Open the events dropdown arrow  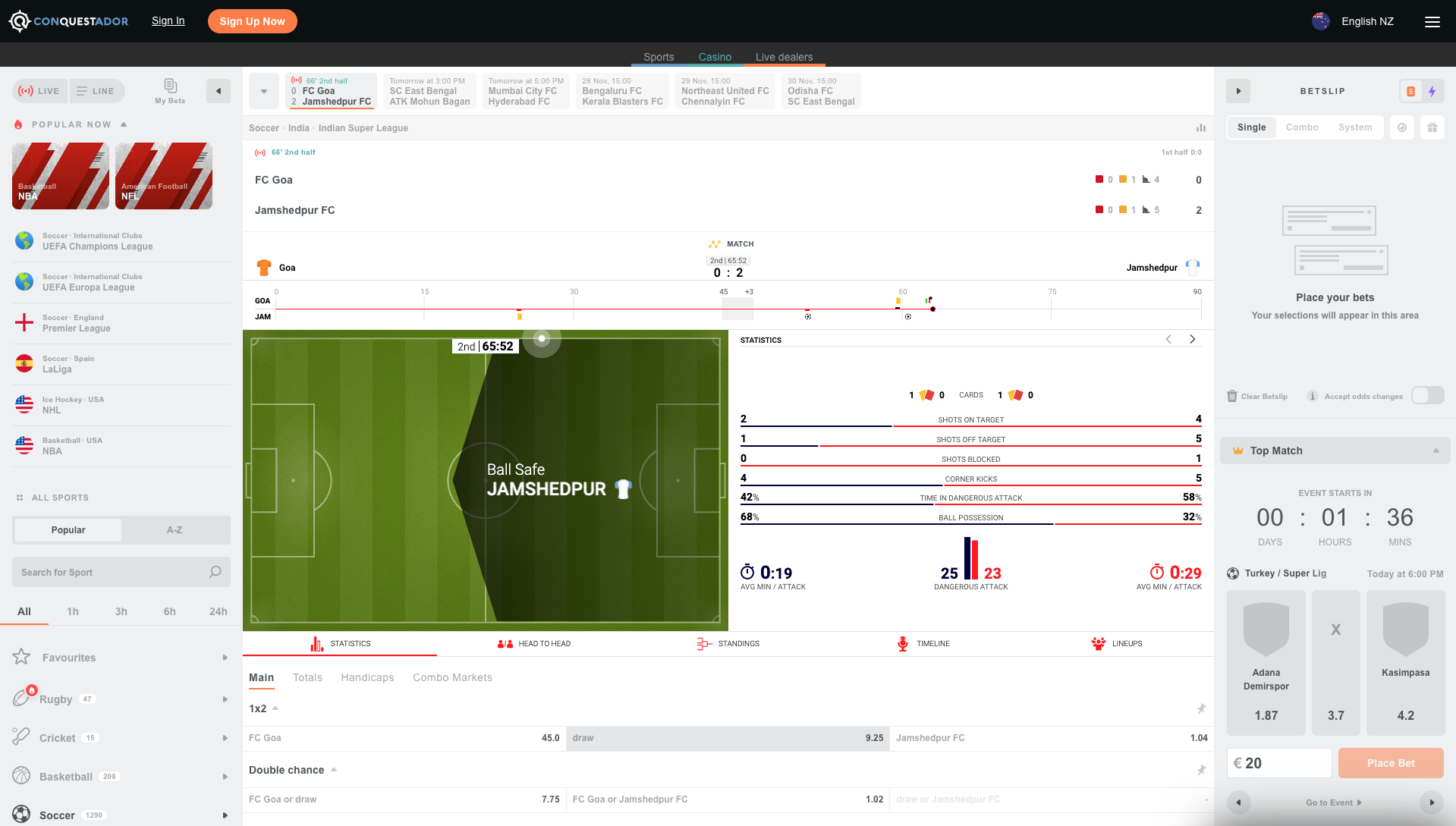(264, 91)
